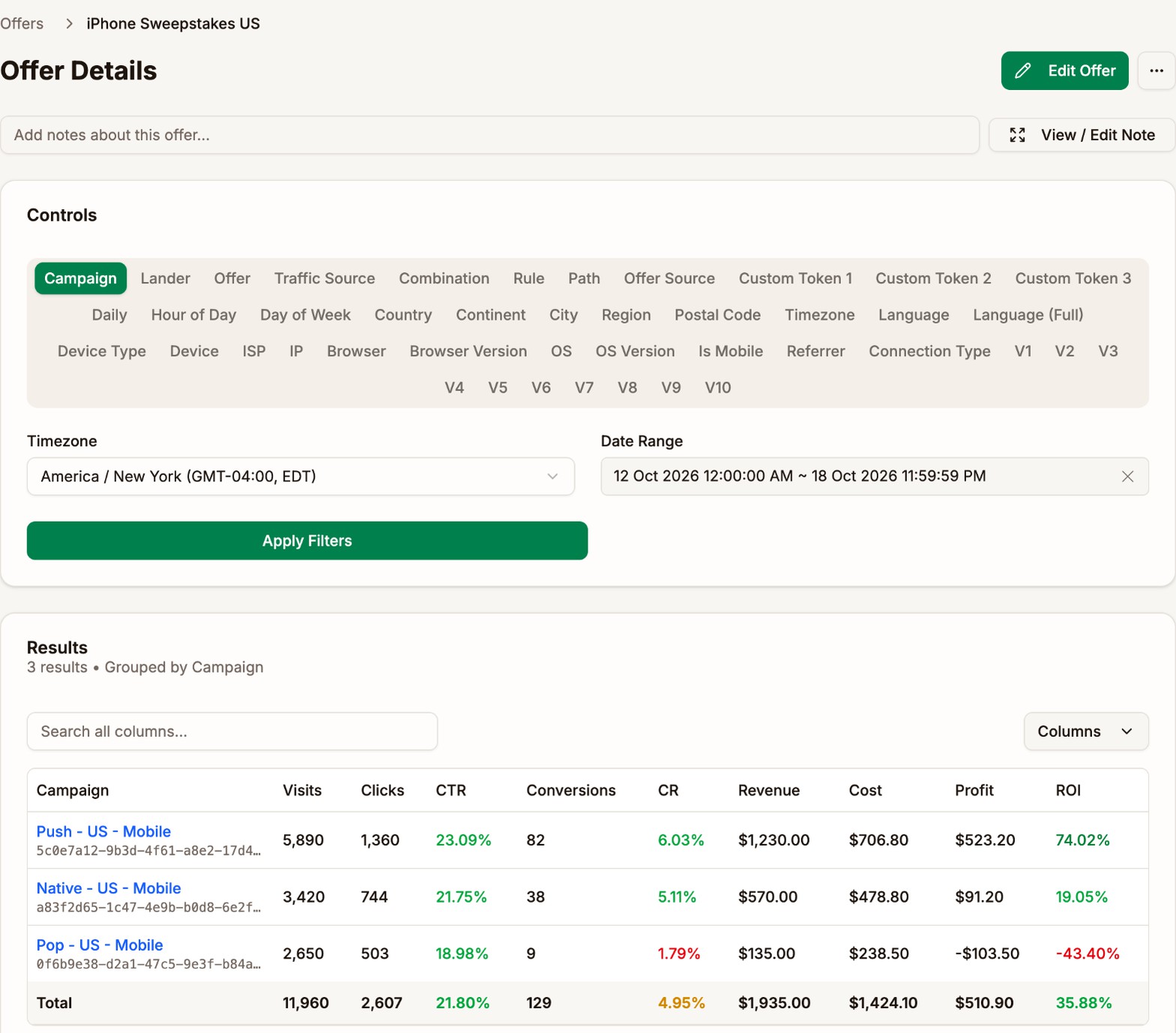1176x1033 pixels.
Task: Group results by Connection Type
Action: (929, 351)
